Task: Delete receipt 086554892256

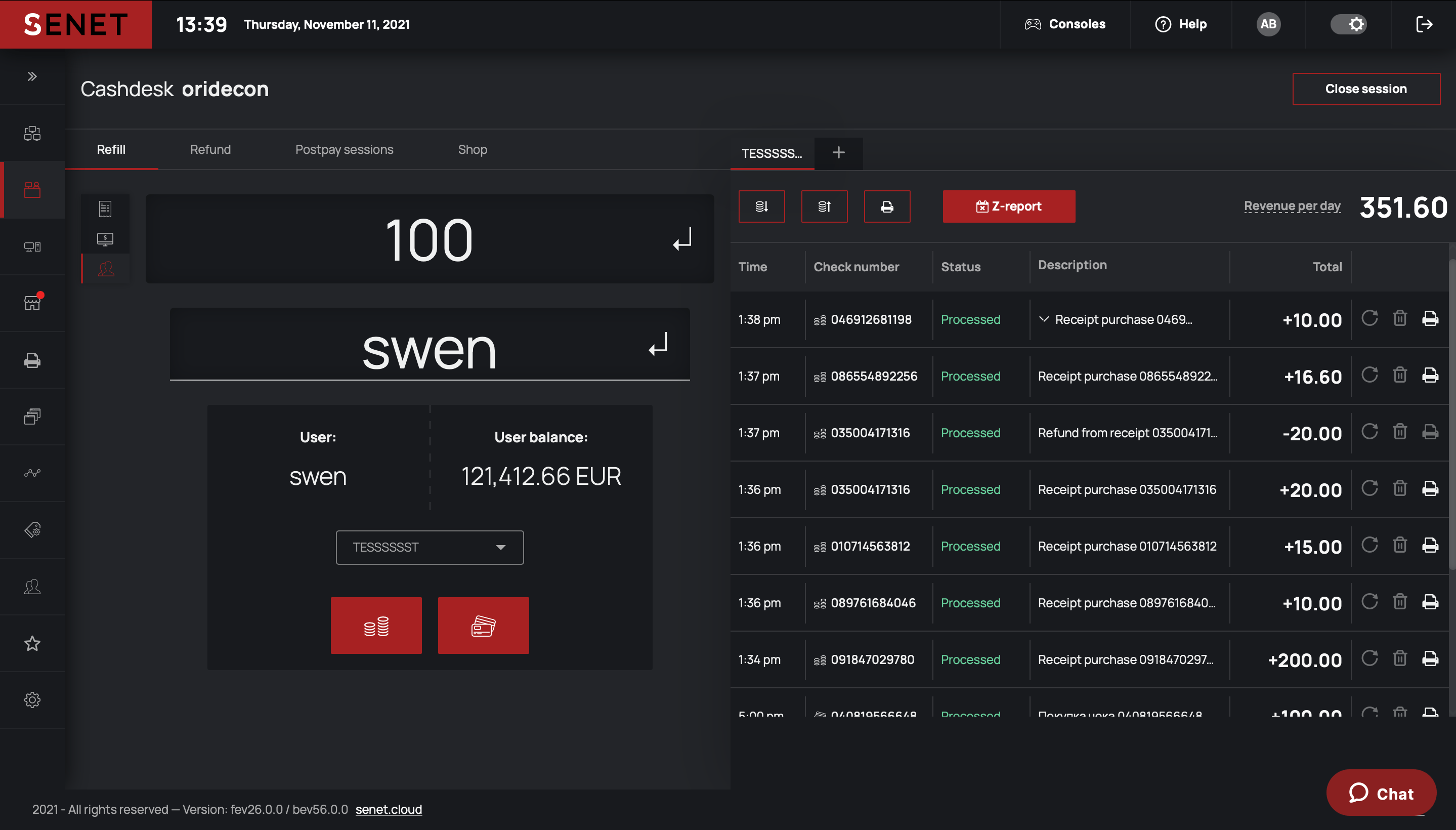Action: [1399, 375]
